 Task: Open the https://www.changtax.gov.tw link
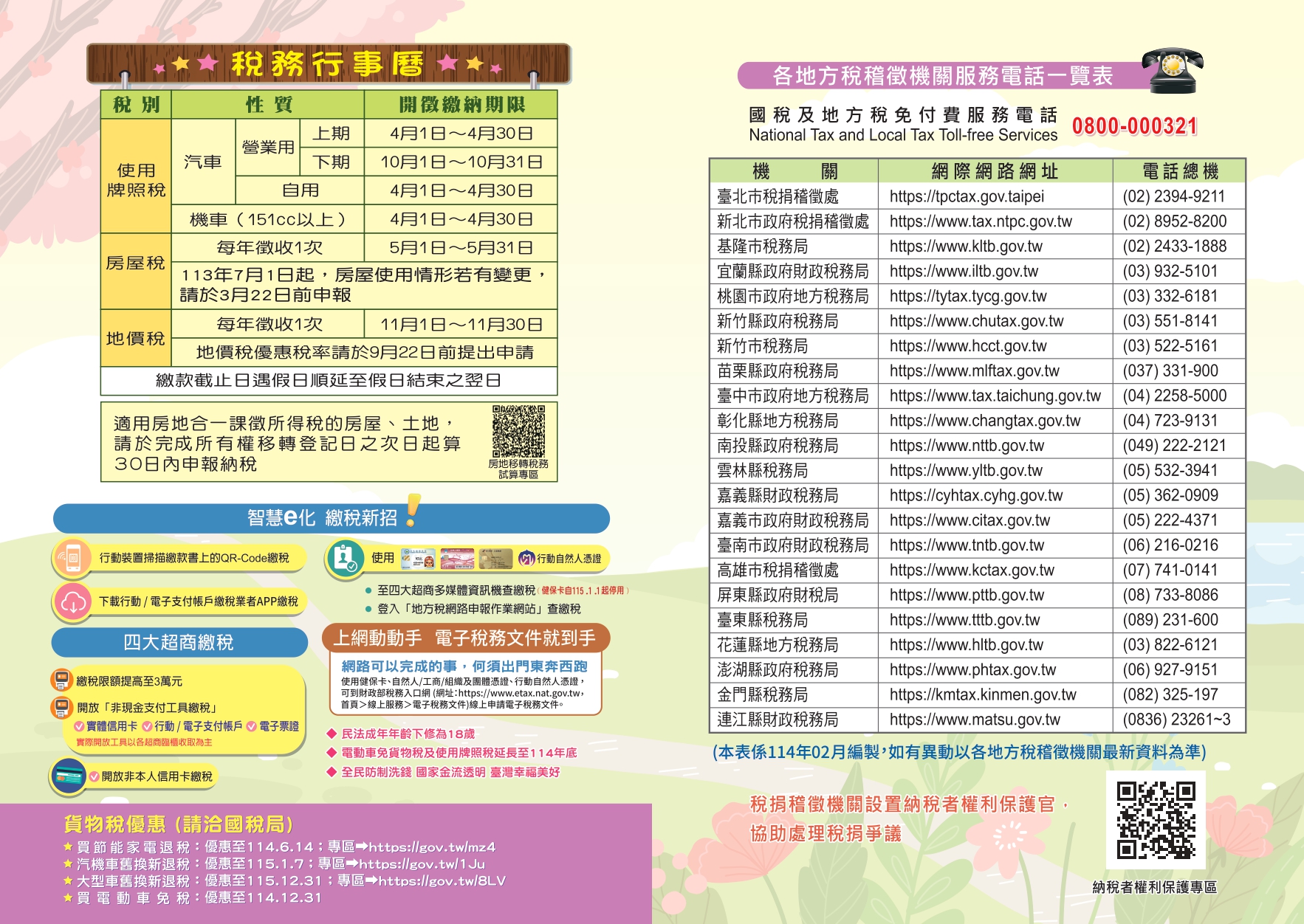point(984,421)
